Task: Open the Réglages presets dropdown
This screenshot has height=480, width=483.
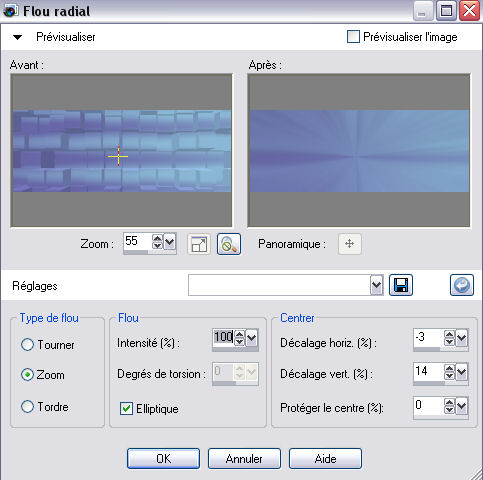Action: tap(376, 285)
